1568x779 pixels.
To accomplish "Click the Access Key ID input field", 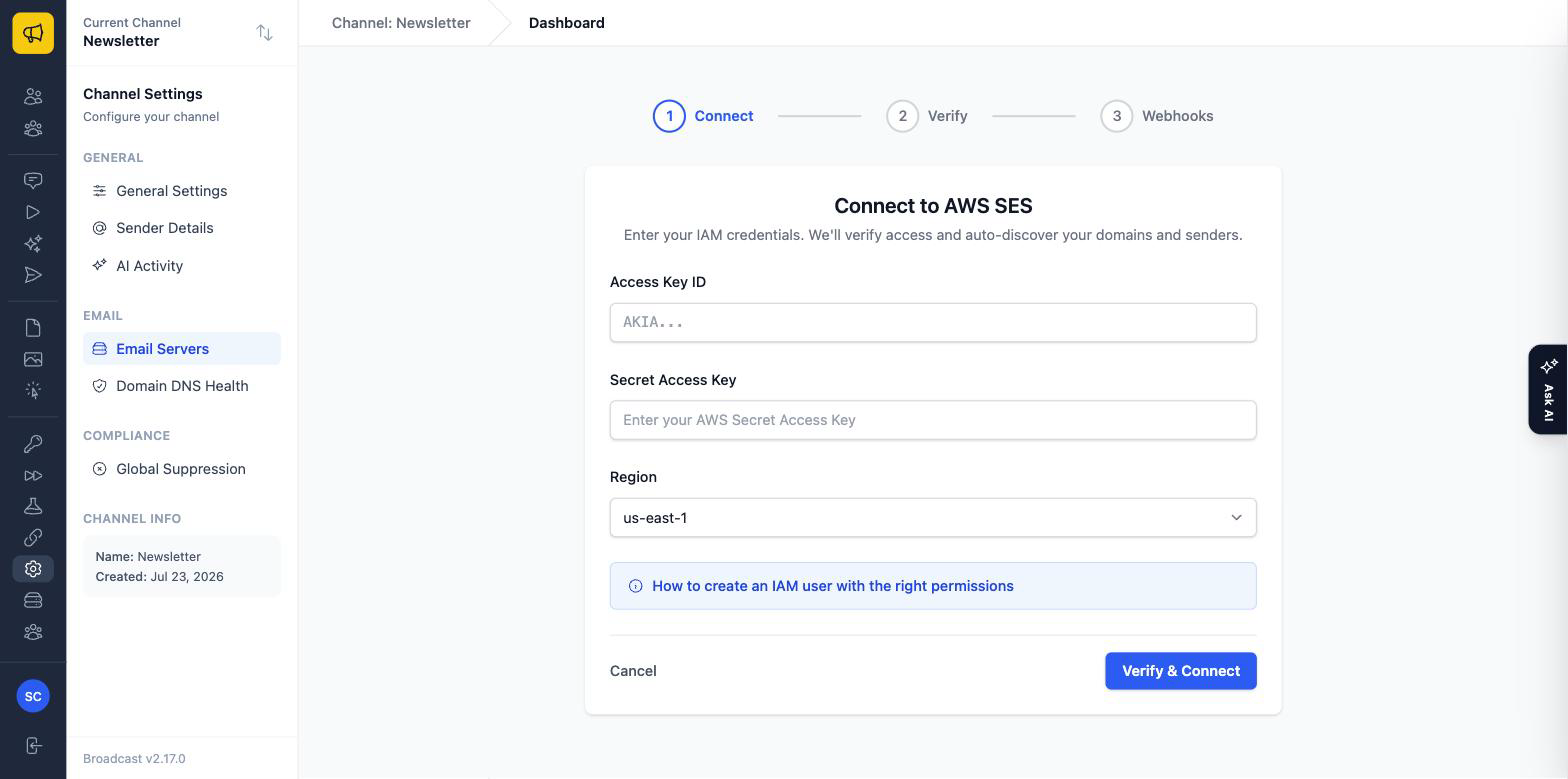I will (x=933, y=323).
